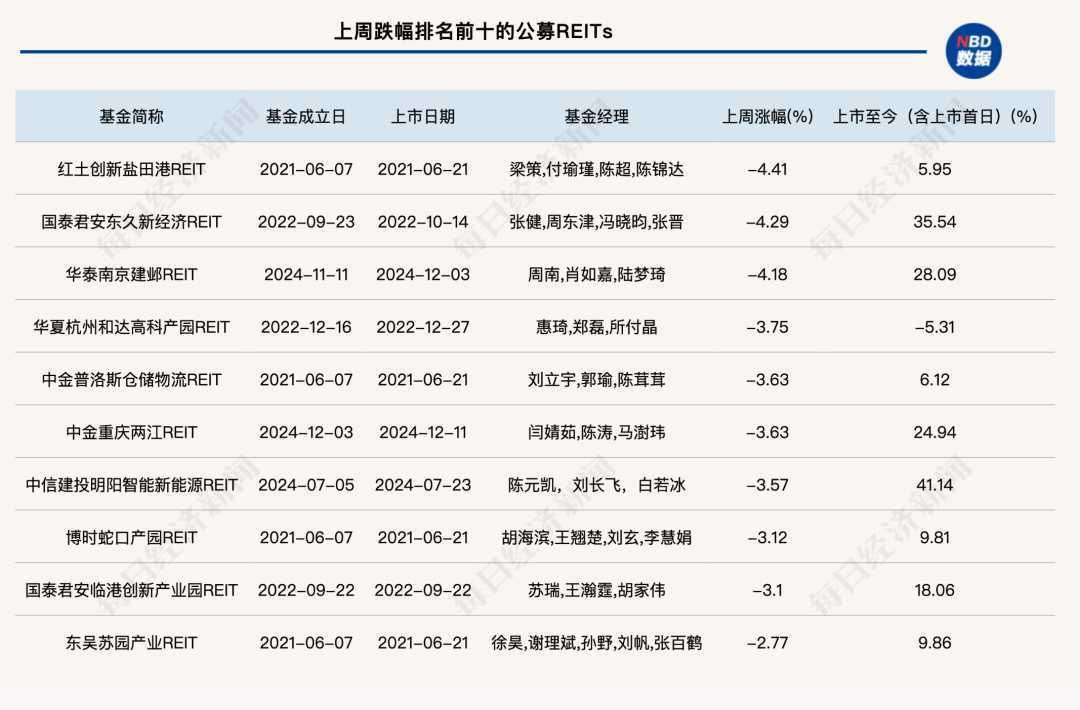Click since-listing value 5.95
The height and width of the screenshot is (710, 1080).
pyautogui.click(x=935, y=169)
